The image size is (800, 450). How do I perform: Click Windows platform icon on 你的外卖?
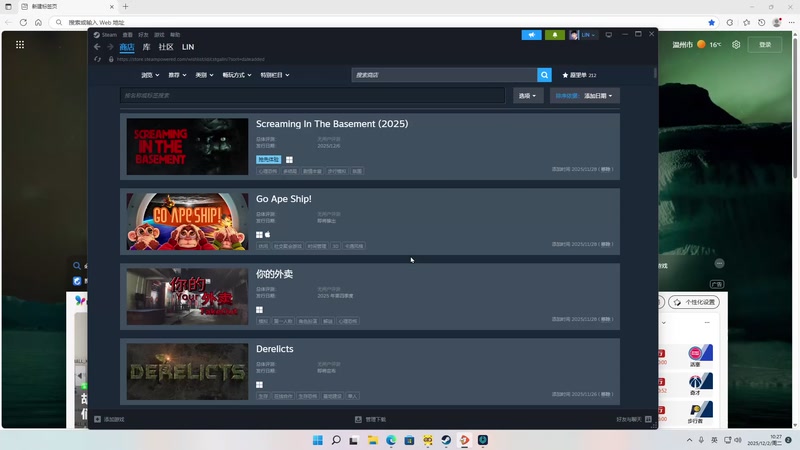click(x=259, y=310)
